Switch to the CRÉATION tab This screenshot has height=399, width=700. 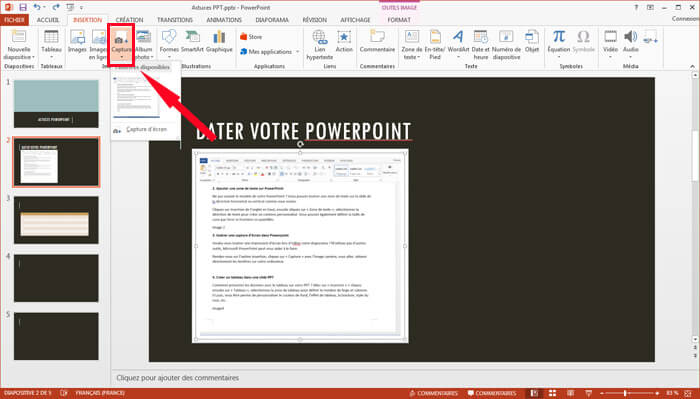(129, 20)
